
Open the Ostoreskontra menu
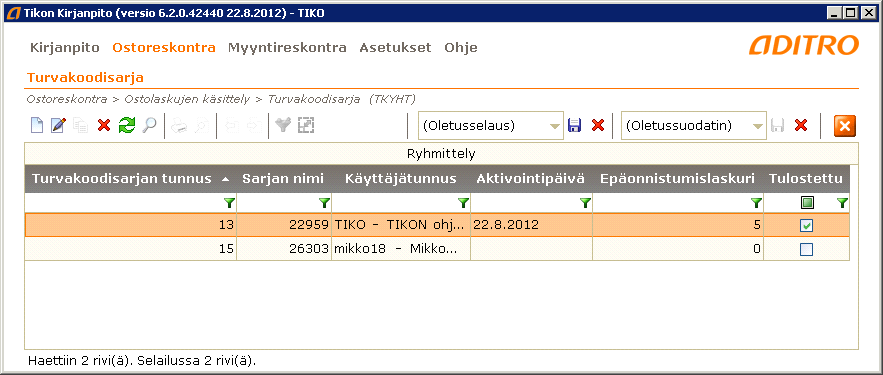[164, 48]
